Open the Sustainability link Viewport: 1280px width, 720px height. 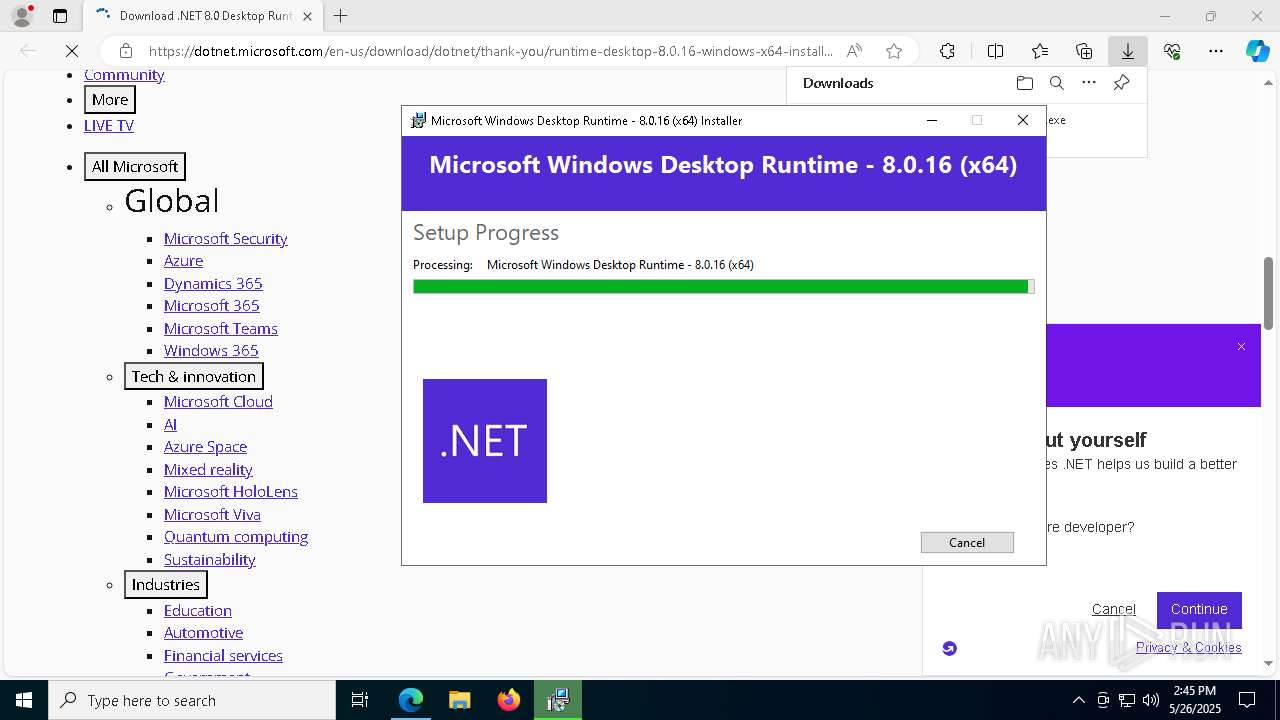click(x=210, y=559)
